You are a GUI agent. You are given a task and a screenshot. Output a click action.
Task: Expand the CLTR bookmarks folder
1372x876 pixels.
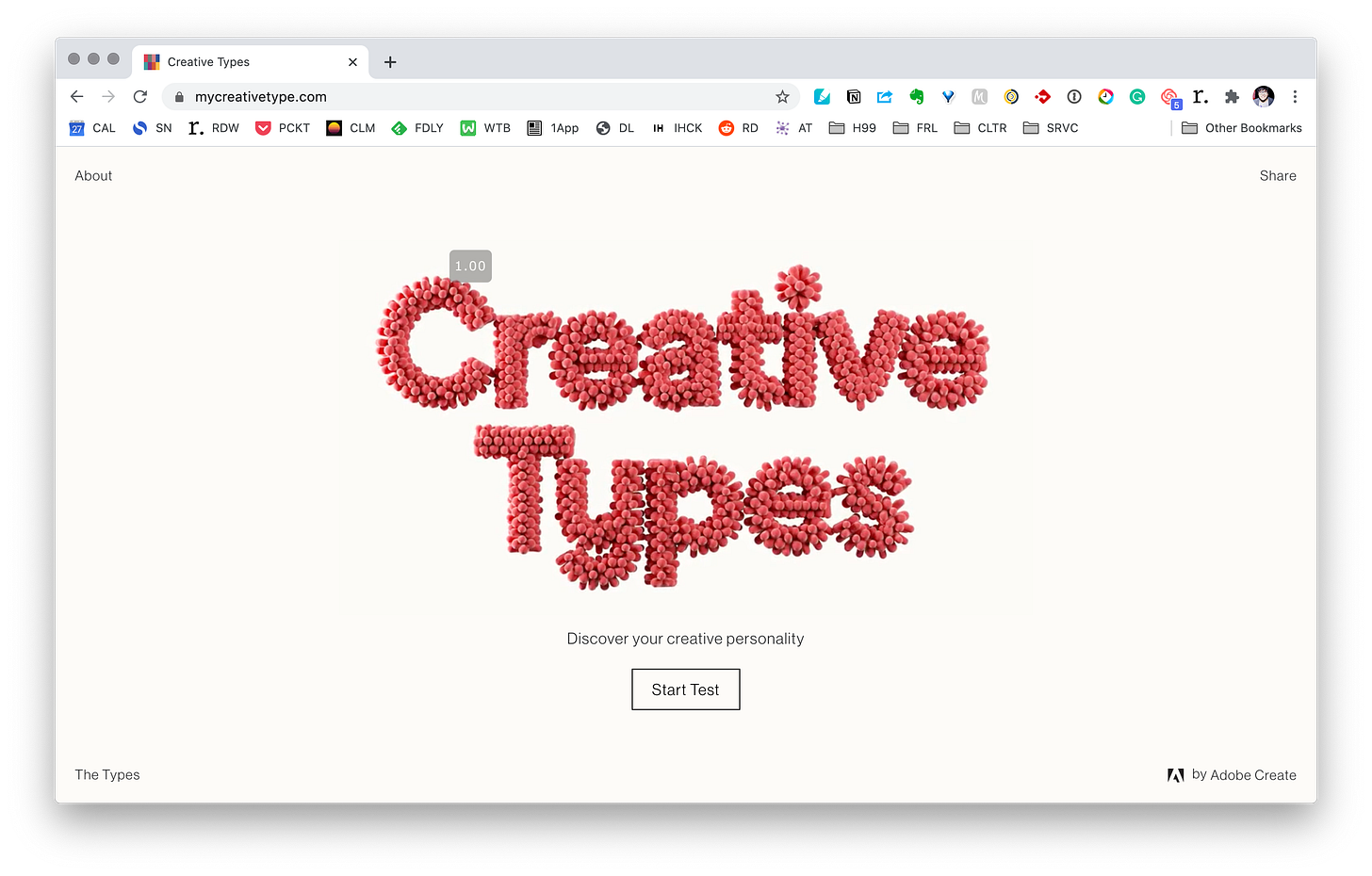click(x=980, y=128)
